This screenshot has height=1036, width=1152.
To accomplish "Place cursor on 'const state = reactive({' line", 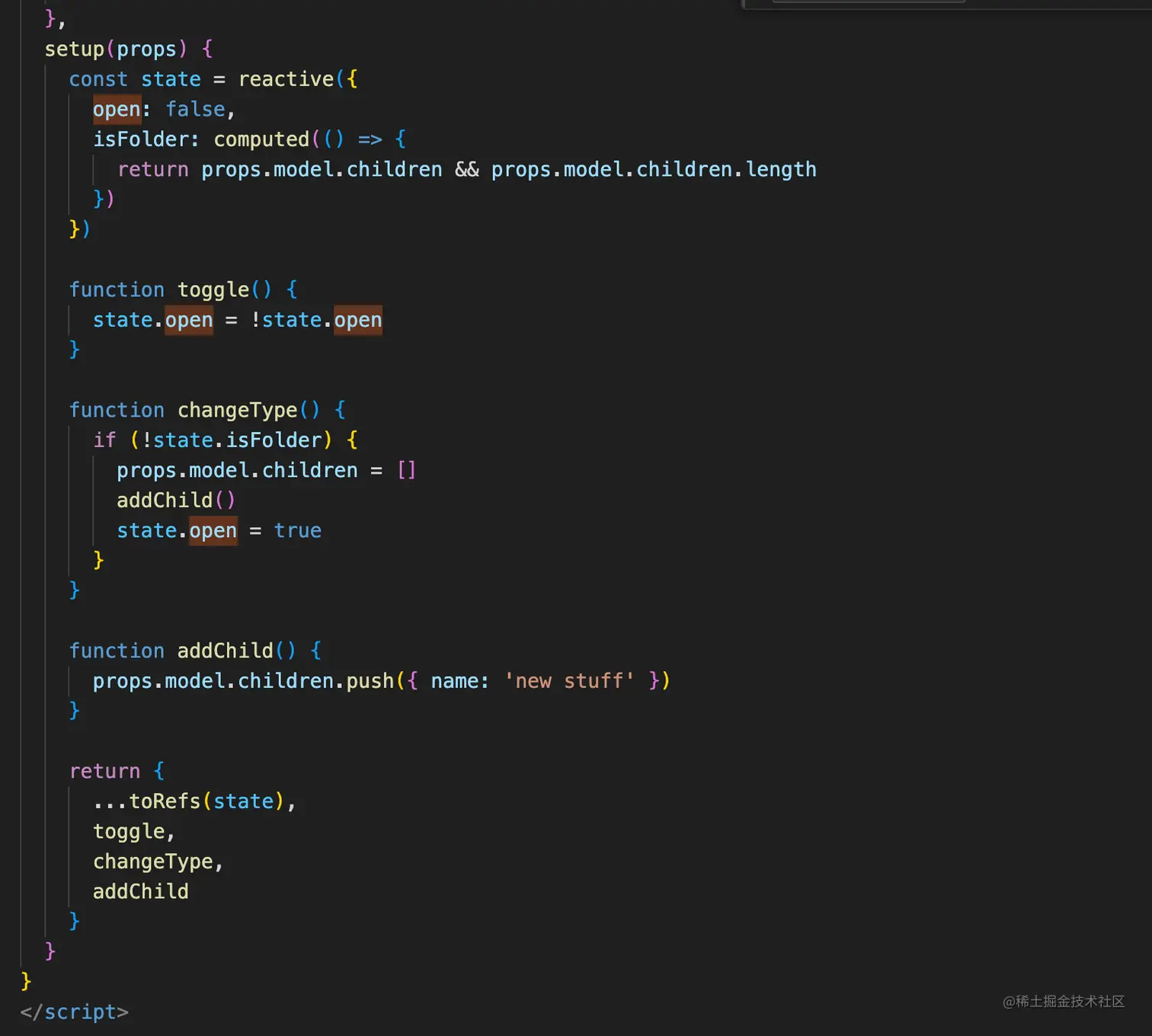I will [x=213, y=79].
